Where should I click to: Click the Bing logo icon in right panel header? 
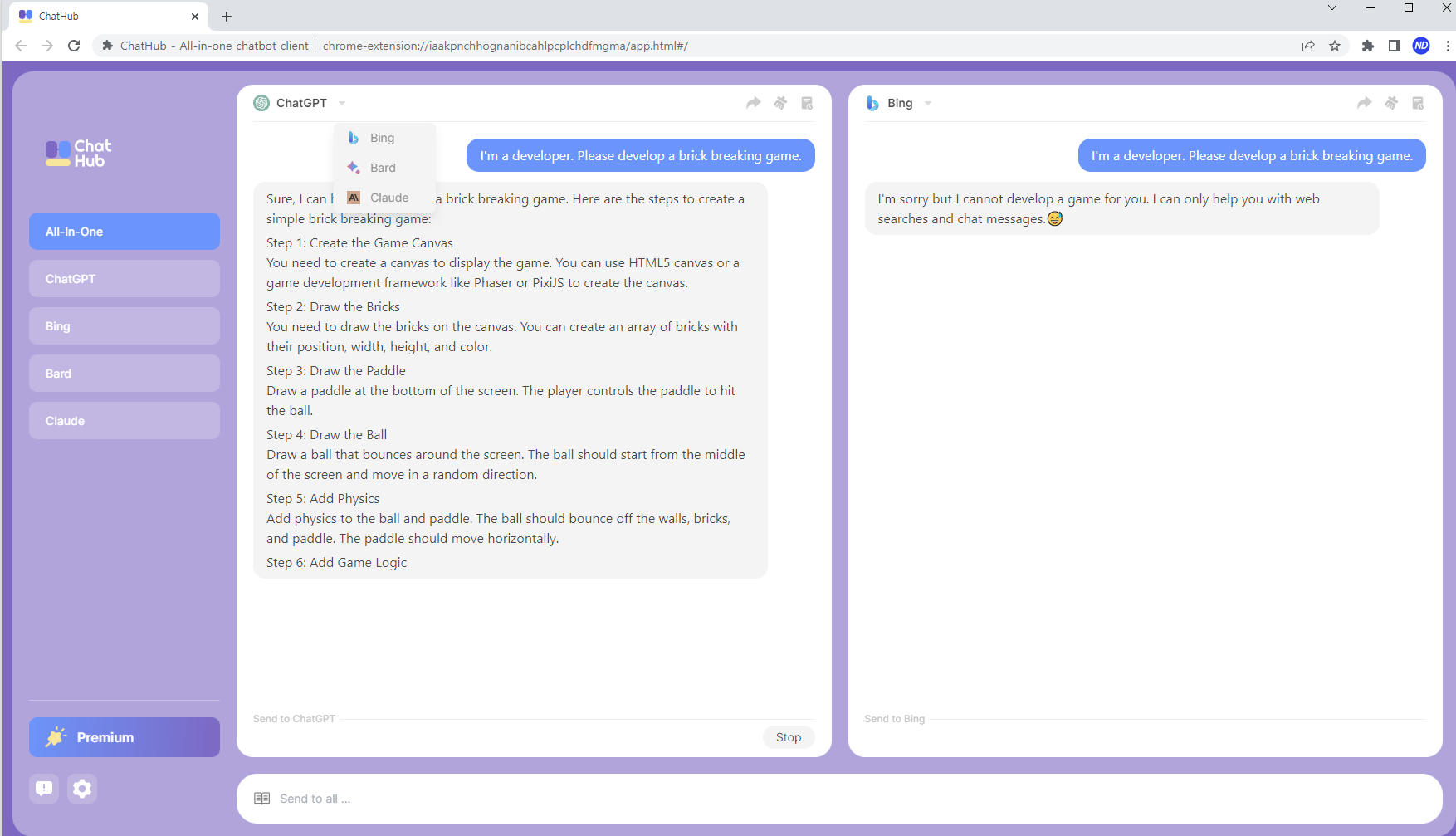[872, 103]
